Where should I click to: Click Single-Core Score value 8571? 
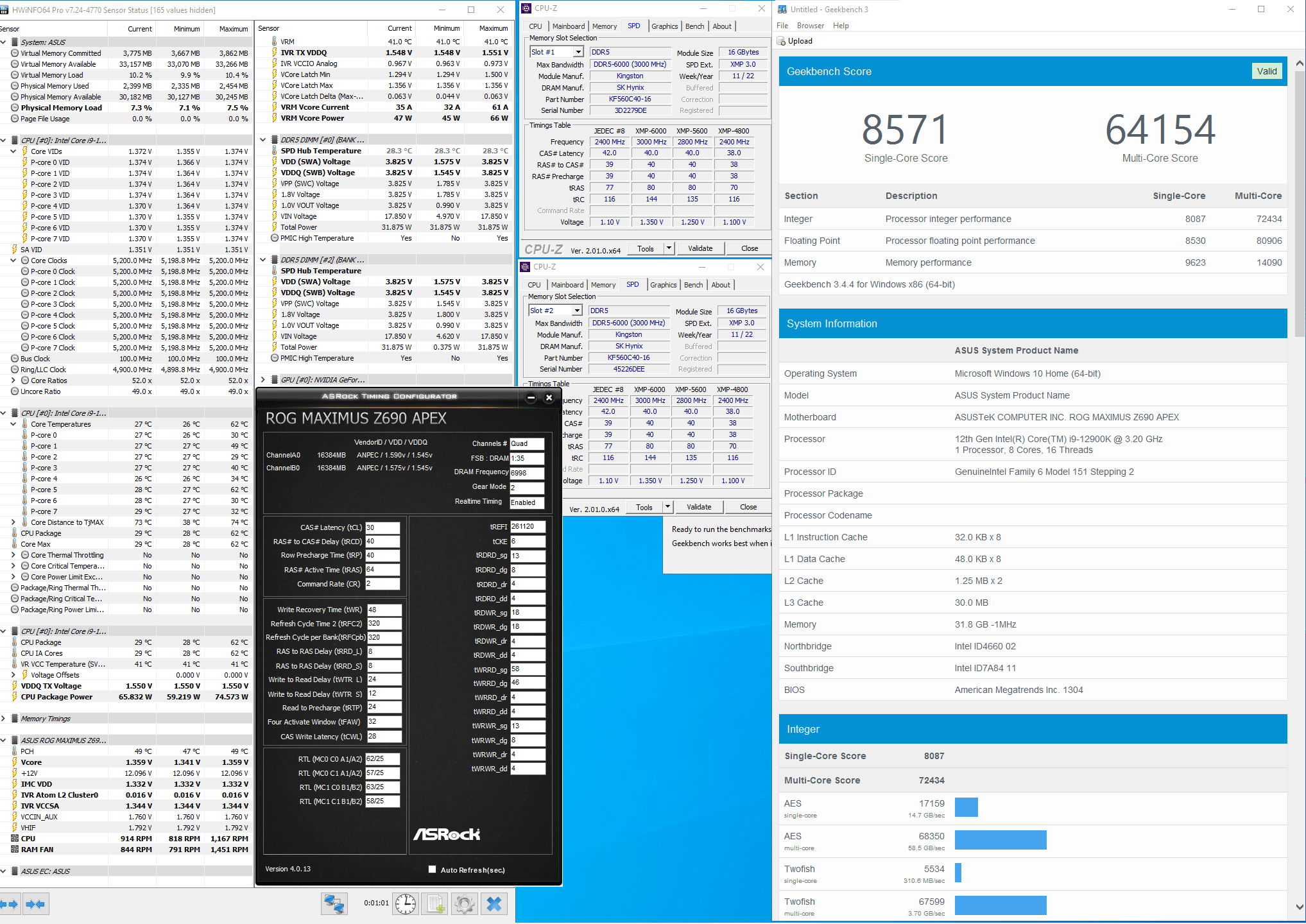coord(905,129)
